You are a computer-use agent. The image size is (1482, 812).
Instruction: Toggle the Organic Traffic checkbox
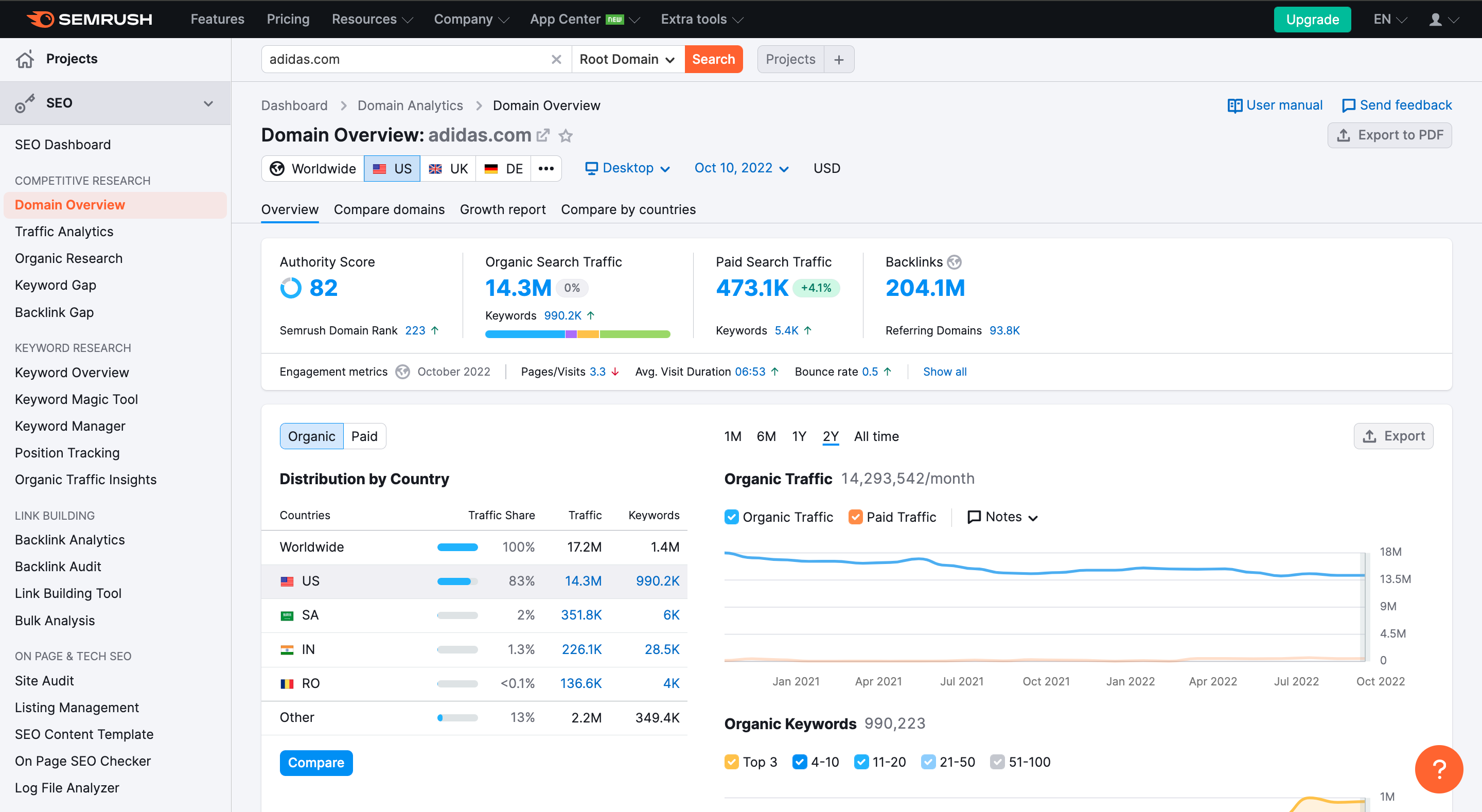[x=731, y=517]
